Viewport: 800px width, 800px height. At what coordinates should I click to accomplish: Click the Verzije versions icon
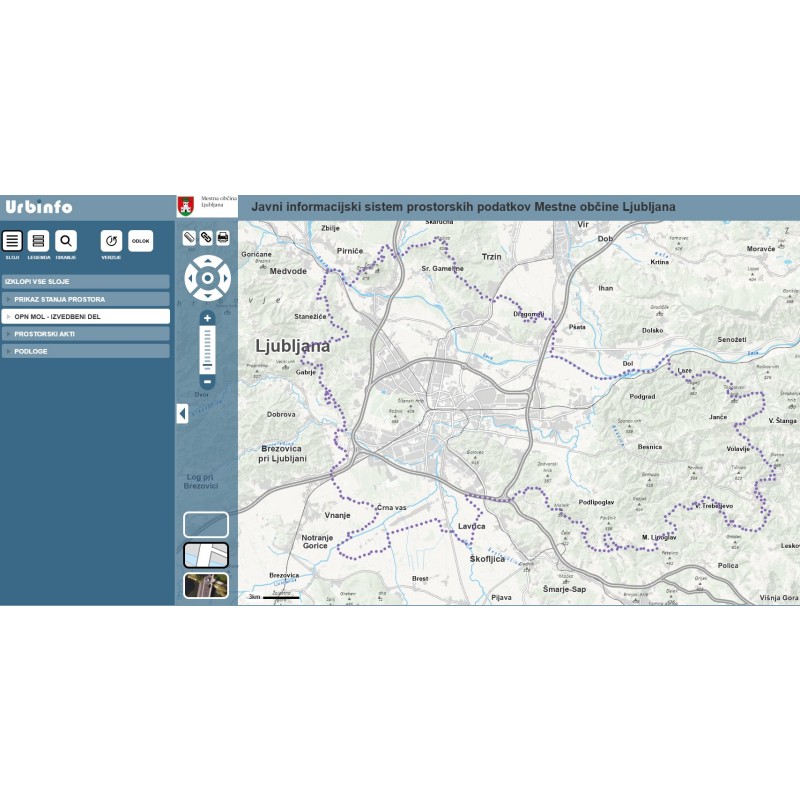coord(111,241)
